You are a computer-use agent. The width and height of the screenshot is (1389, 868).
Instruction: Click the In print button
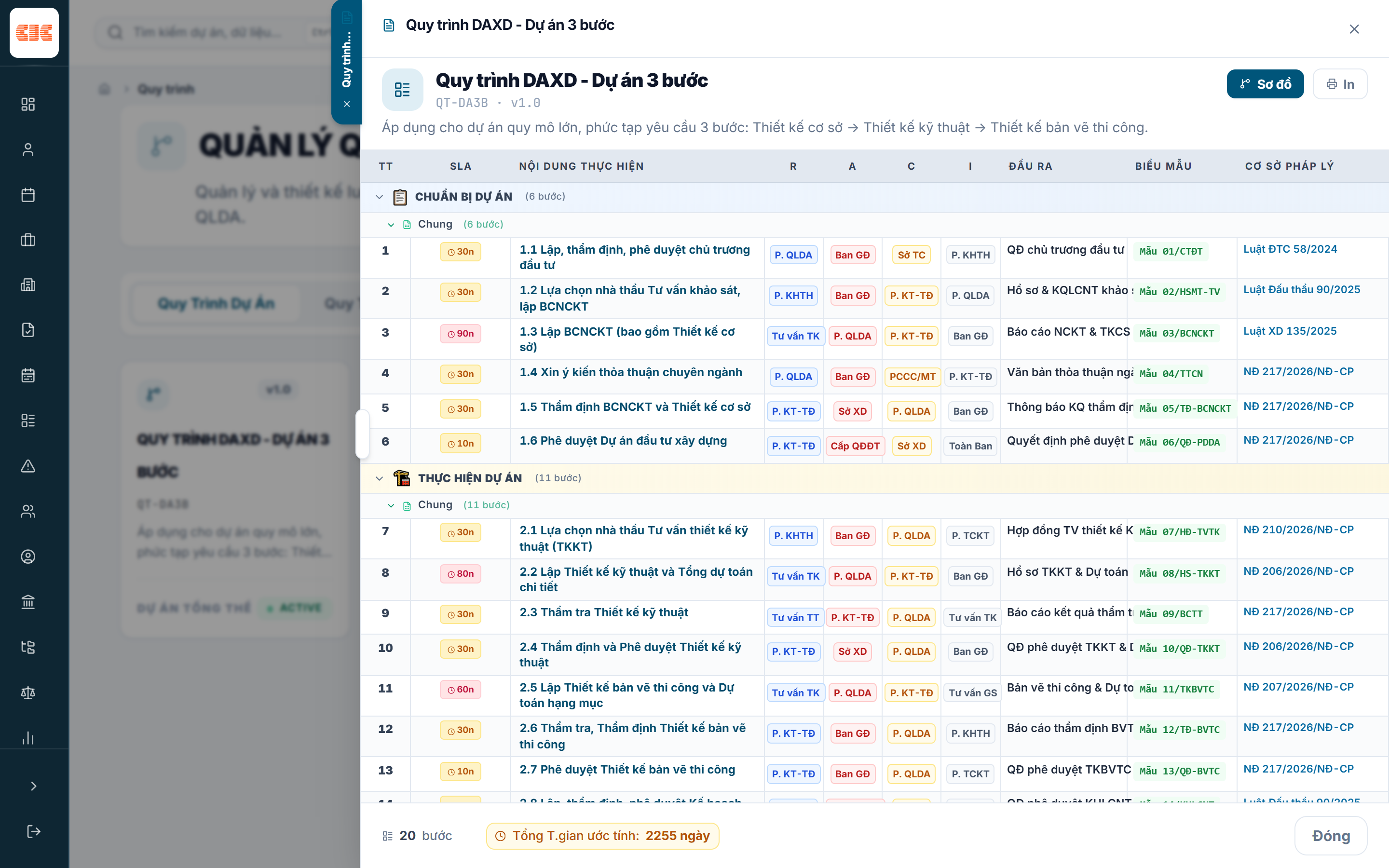1340,84
